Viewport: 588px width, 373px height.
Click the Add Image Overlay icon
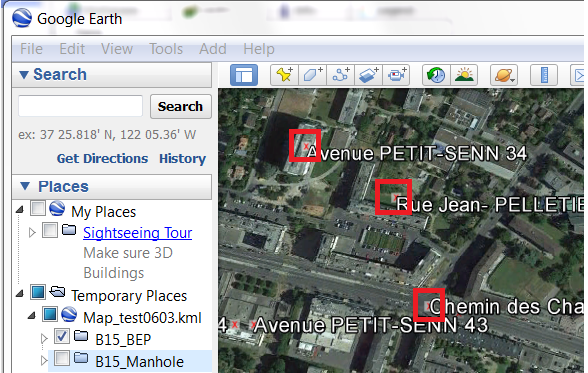(x=368, y=75)
